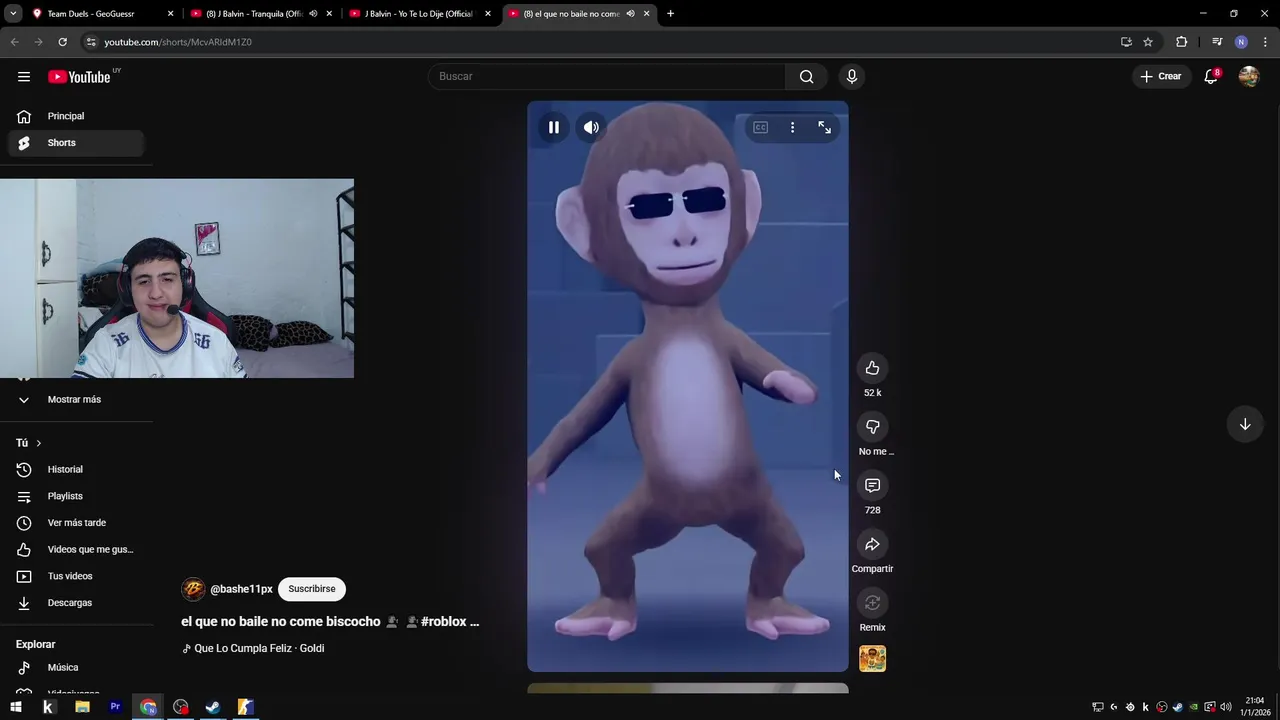Open the sound thumbnail below Remix
This screenshot has height=720, width=1280.
[x=872, y=659]
